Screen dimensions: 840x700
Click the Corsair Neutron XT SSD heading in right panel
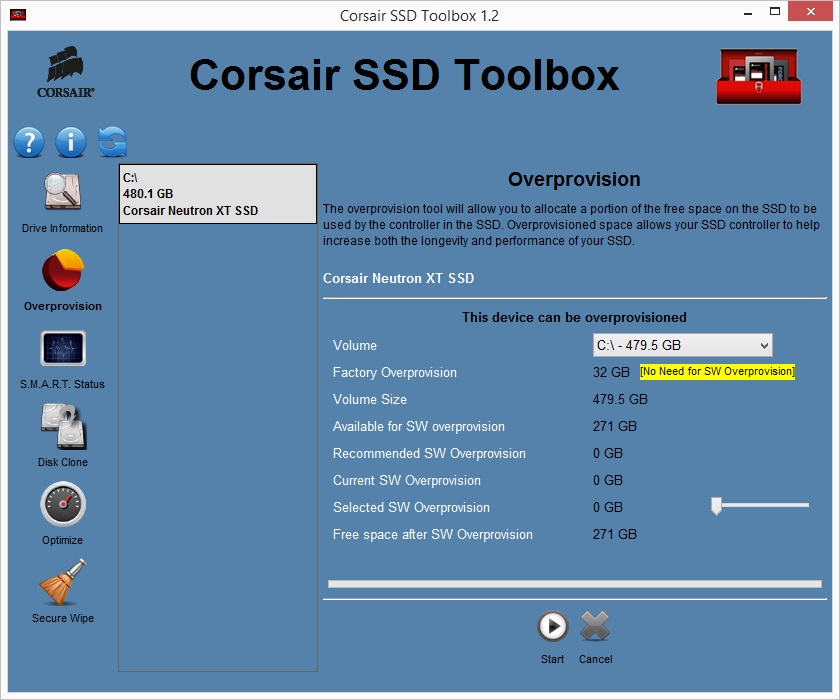[399, 279]
